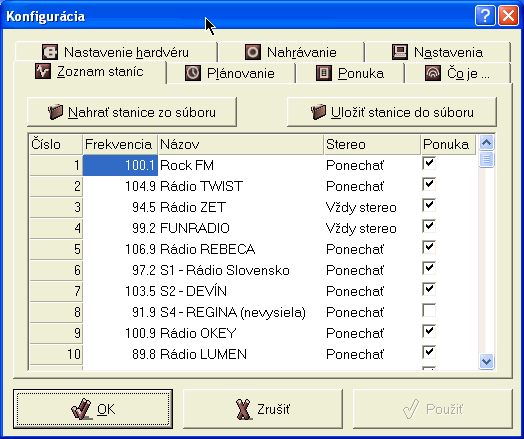This screenshot has width=524, height=439.
Task: Click the folder icon in Nahrať stanice button
Action: pos(55,112)
